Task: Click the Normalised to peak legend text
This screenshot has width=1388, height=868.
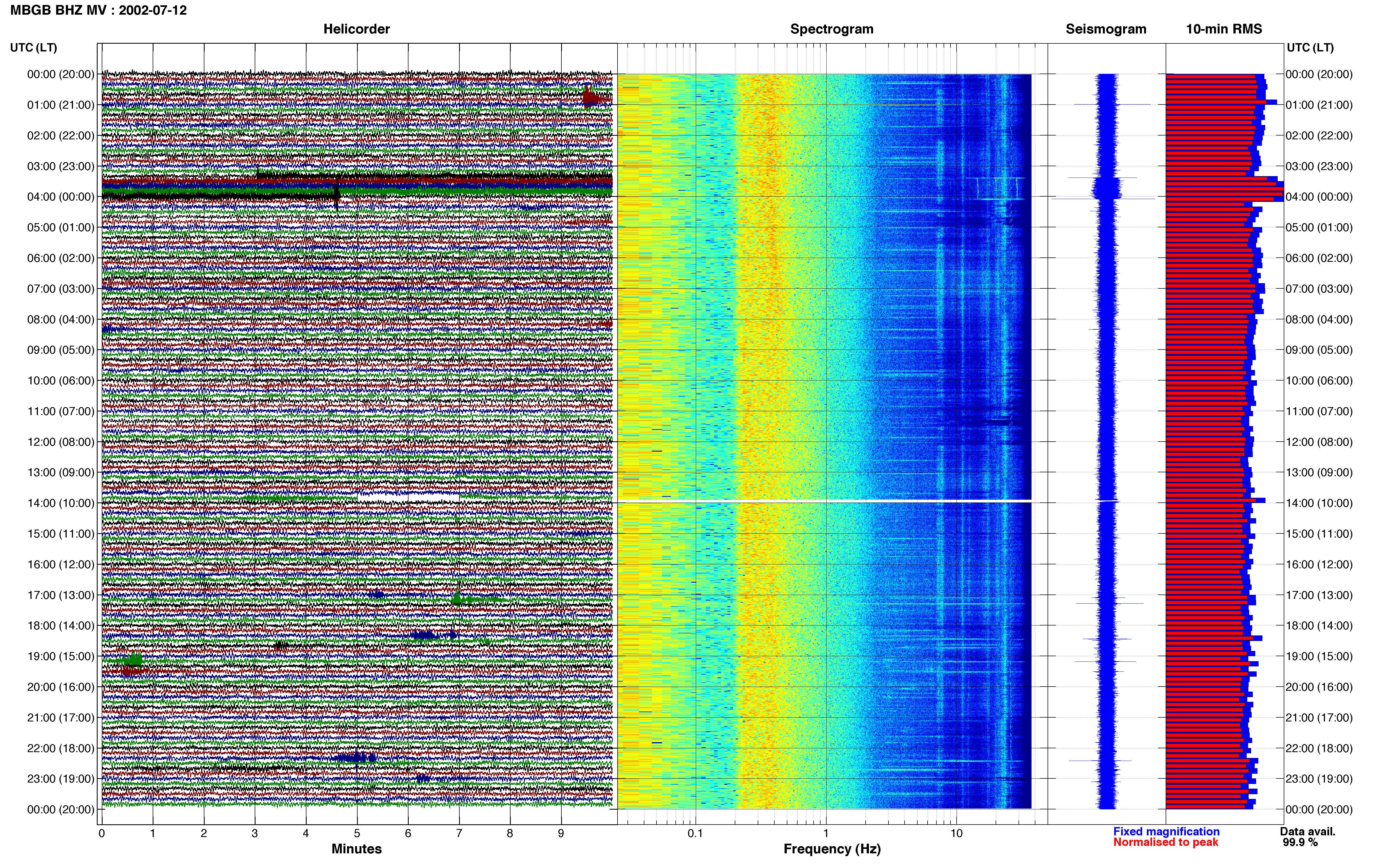Action: pyautogui.click(x=1166, y=842)
